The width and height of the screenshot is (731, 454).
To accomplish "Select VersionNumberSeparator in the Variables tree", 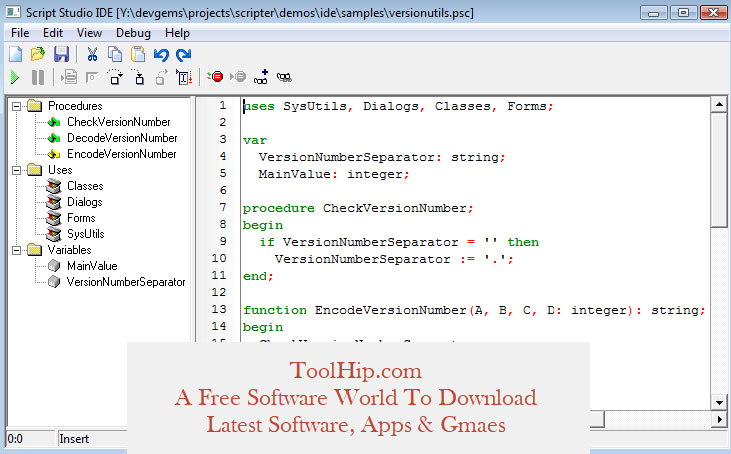I will coord(126,282).
